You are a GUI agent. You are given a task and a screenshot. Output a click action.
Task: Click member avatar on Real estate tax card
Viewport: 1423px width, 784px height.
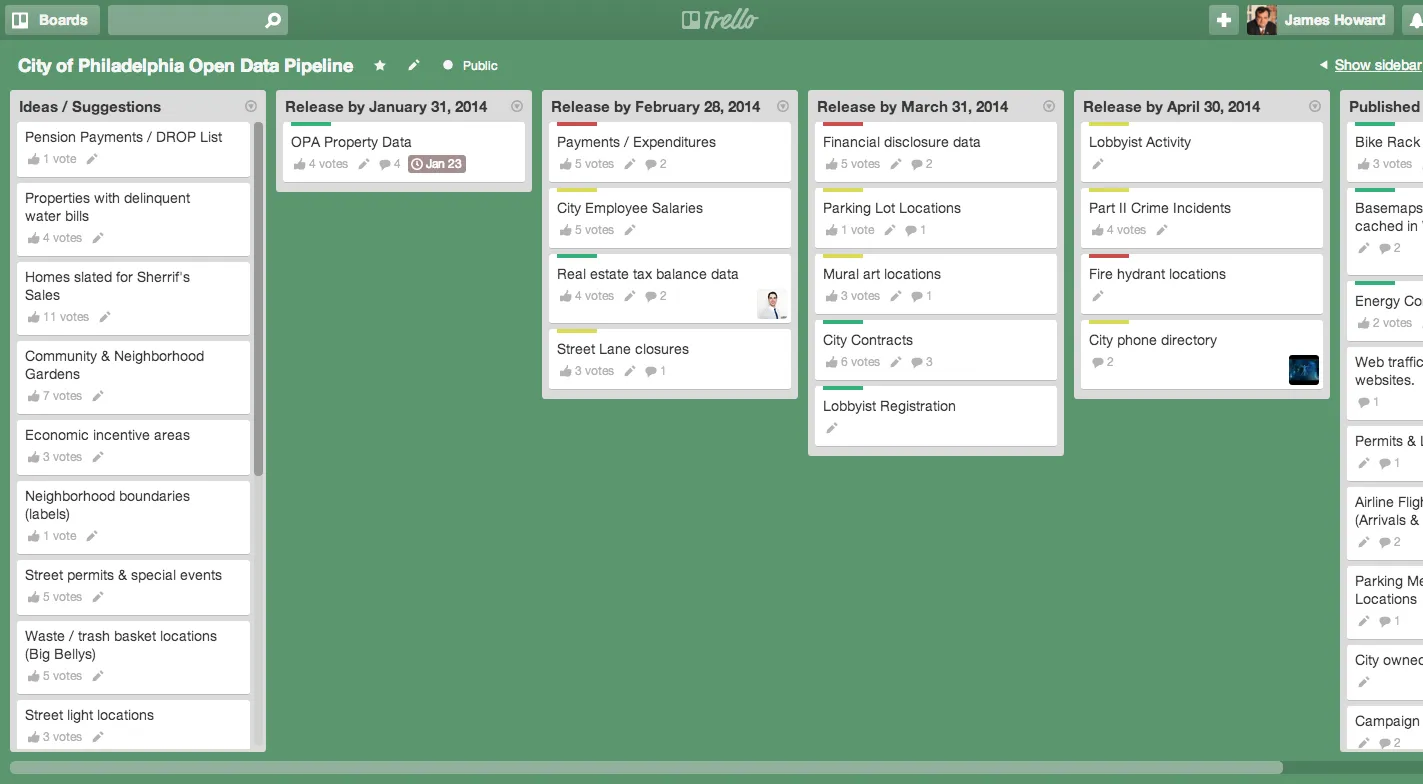pos(772,304)
